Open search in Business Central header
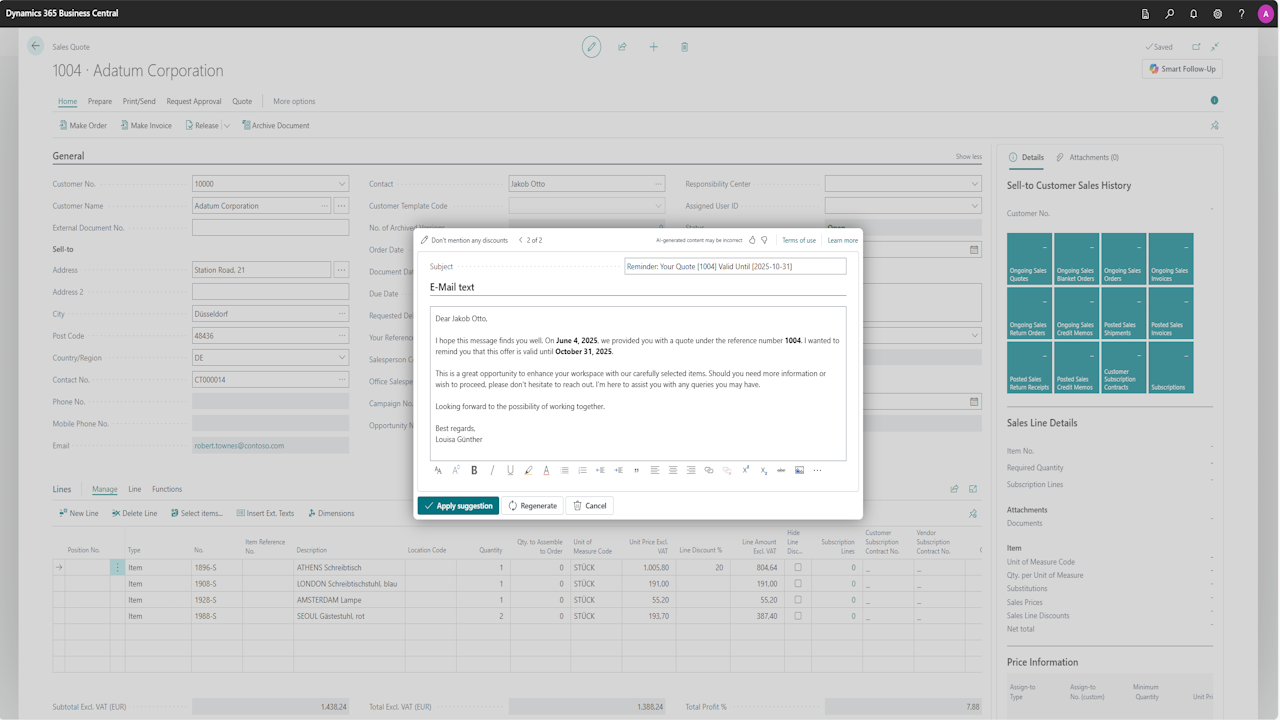Screen dimensions: 1280x720 coord(1170,14)
